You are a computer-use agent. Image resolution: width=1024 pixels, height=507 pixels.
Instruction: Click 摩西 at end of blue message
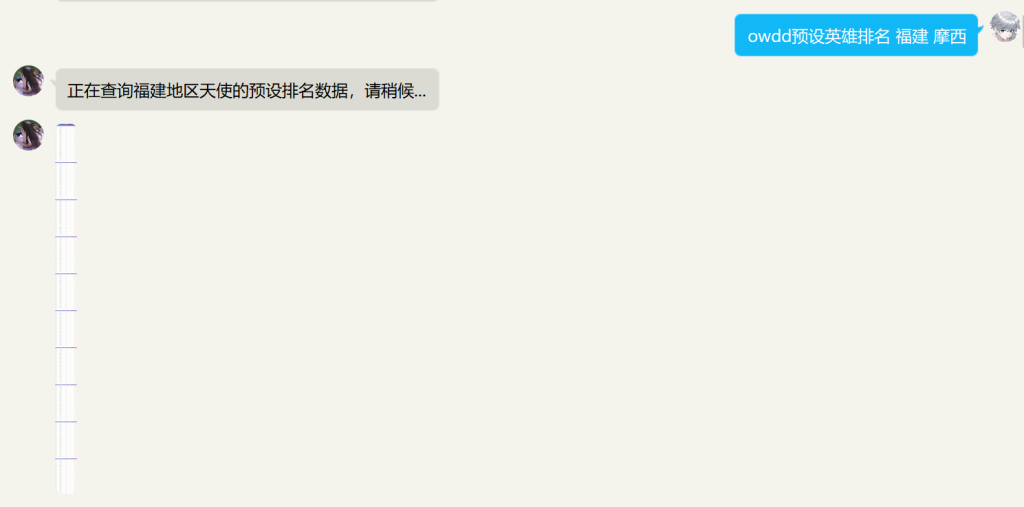(x=950, y=37)
